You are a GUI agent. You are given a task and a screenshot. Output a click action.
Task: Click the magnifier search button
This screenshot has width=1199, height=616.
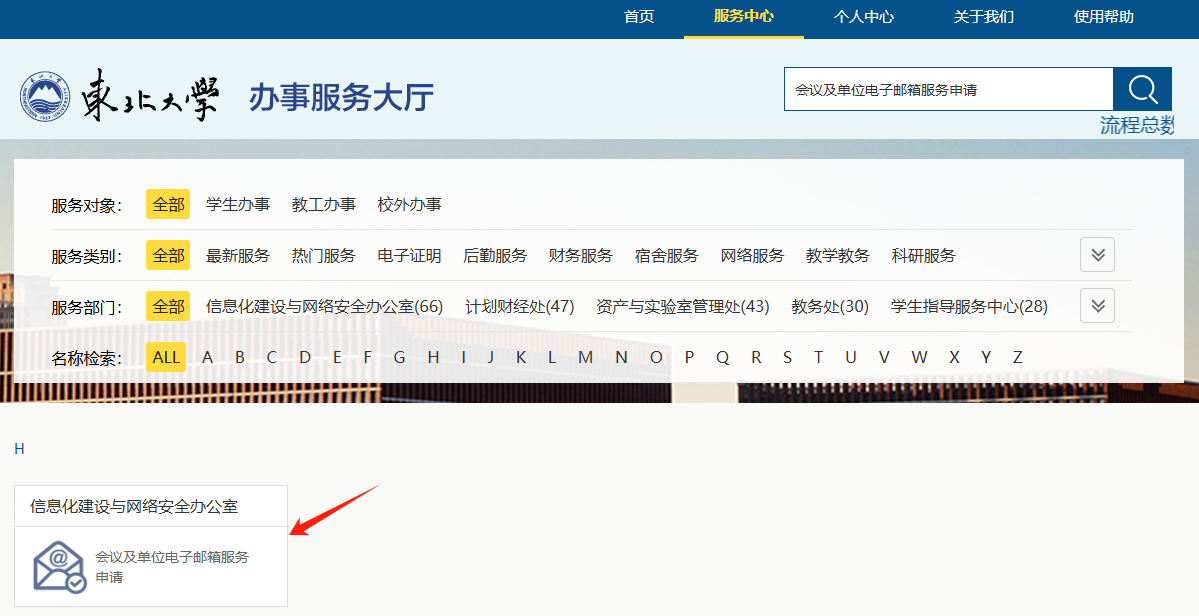click(1142, 89)
